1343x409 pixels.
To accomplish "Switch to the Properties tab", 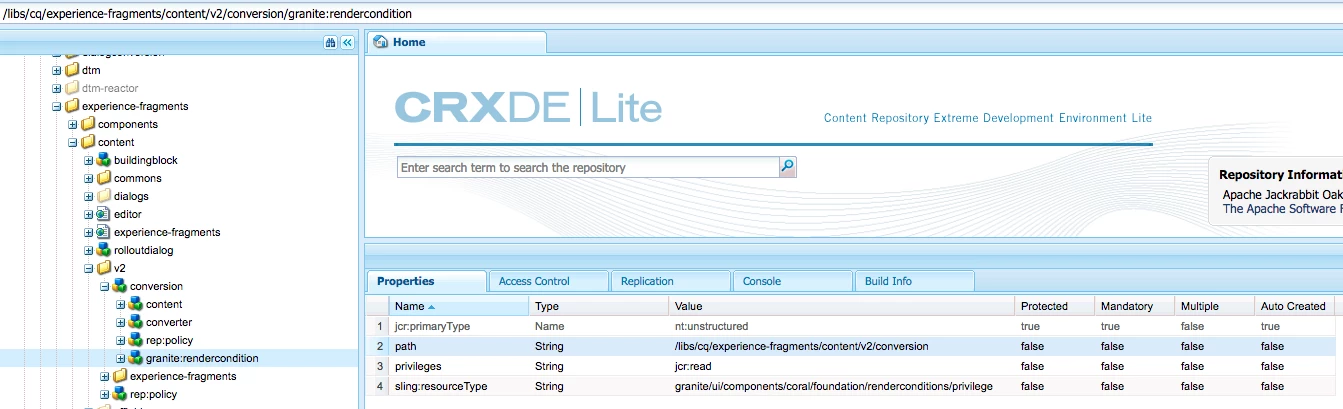I will (426, 281).
